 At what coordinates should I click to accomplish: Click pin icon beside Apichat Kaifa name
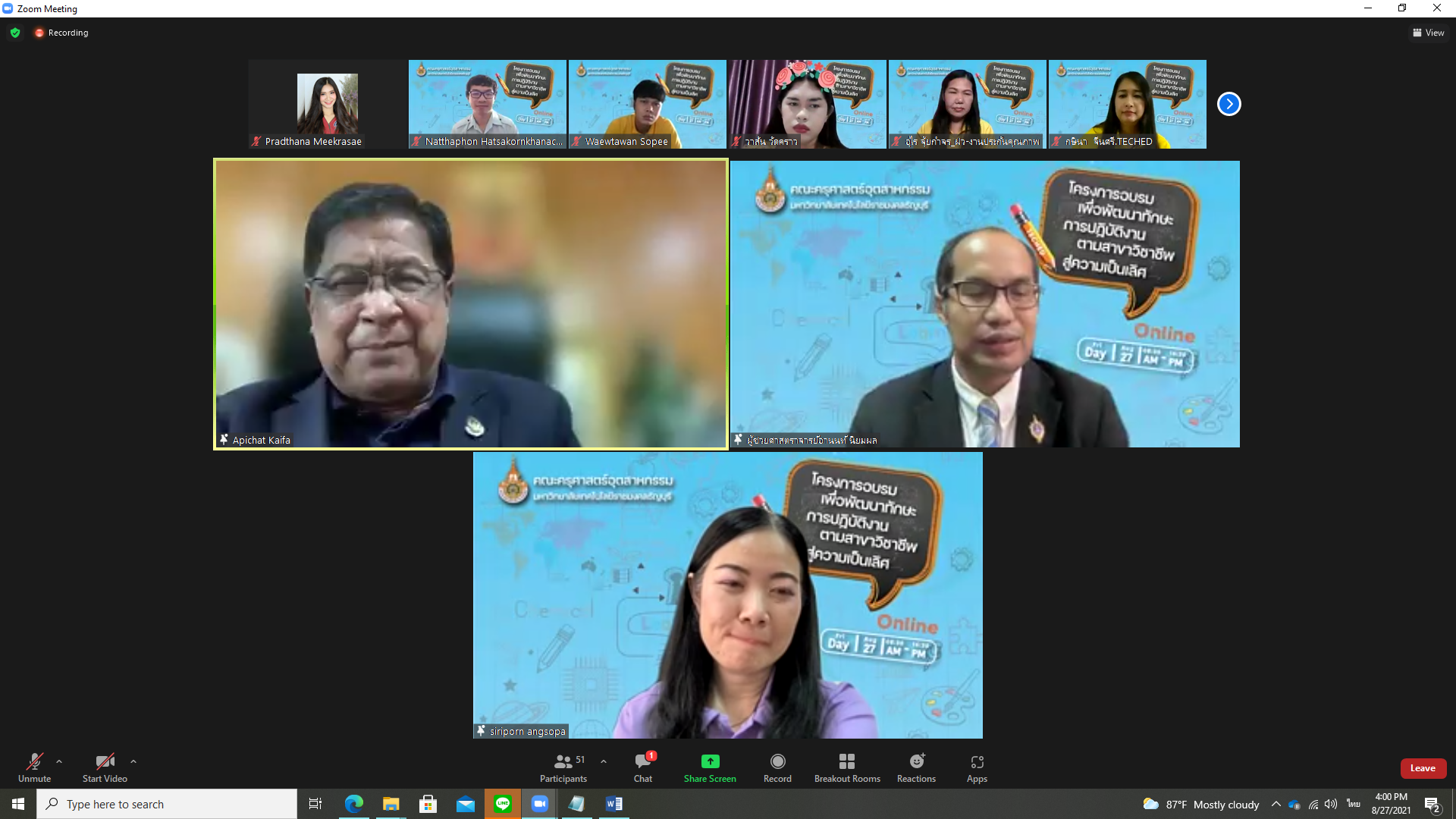224,440
